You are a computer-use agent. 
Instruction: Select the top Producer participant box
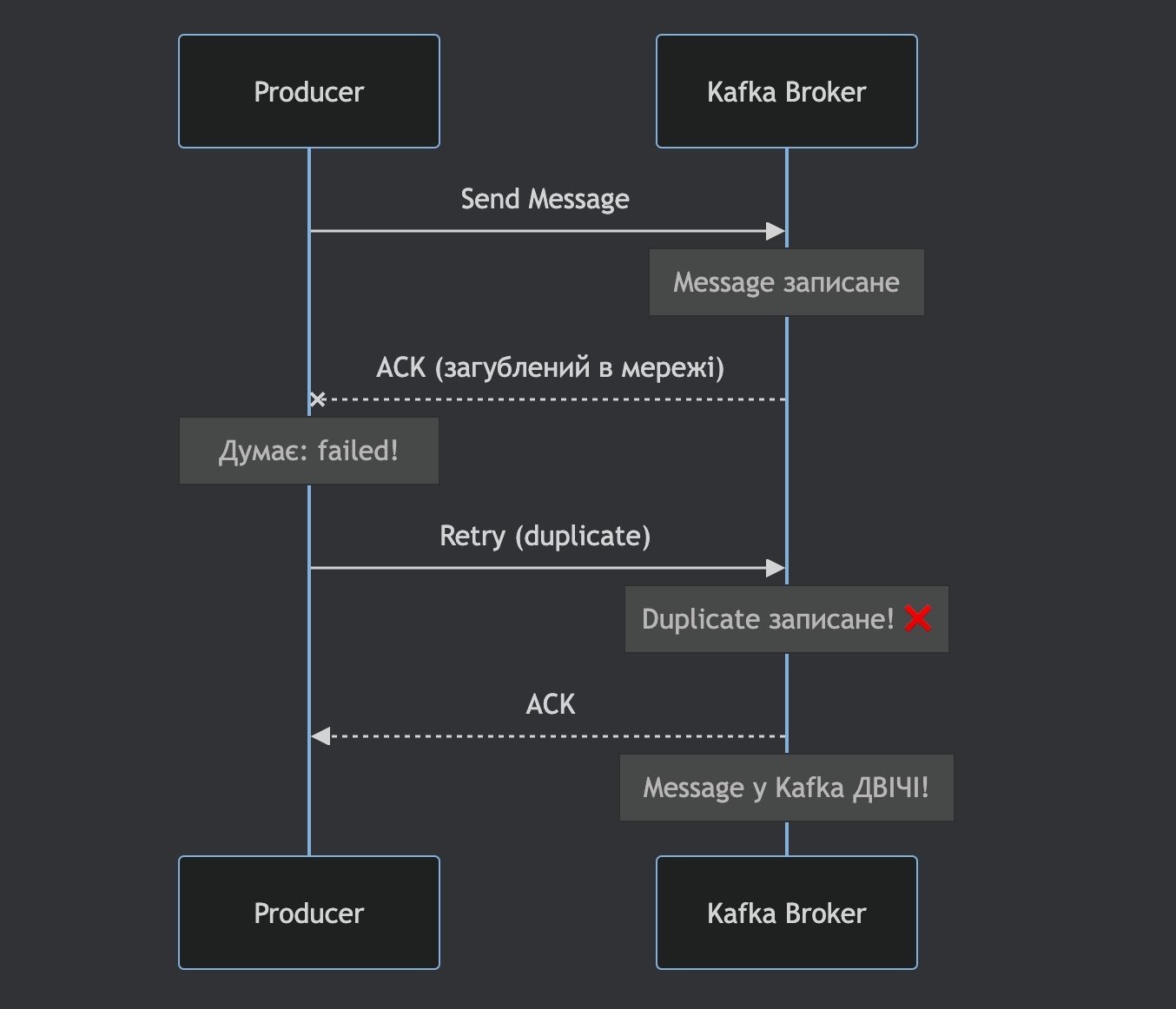pos(309,91)
